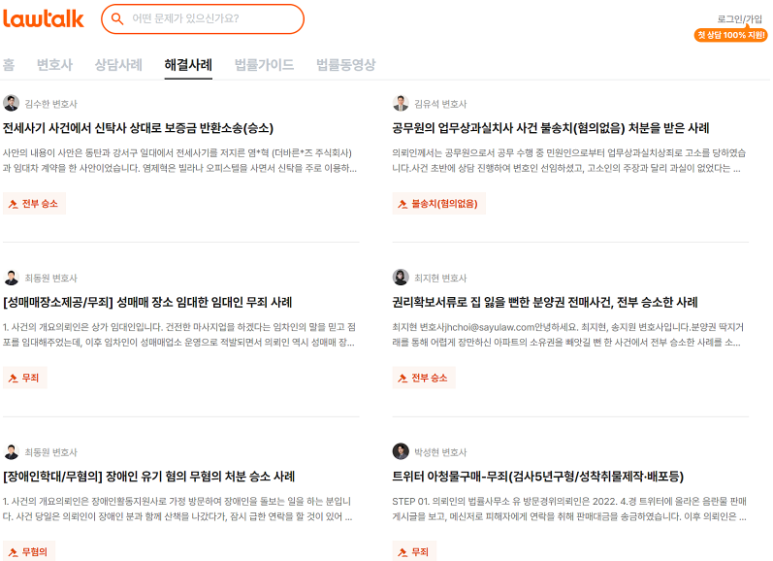Image resolution: width=773 pixels, height=561 pixels.
Task: Click 최지현 변호사 profile picture
Action: 400,278
